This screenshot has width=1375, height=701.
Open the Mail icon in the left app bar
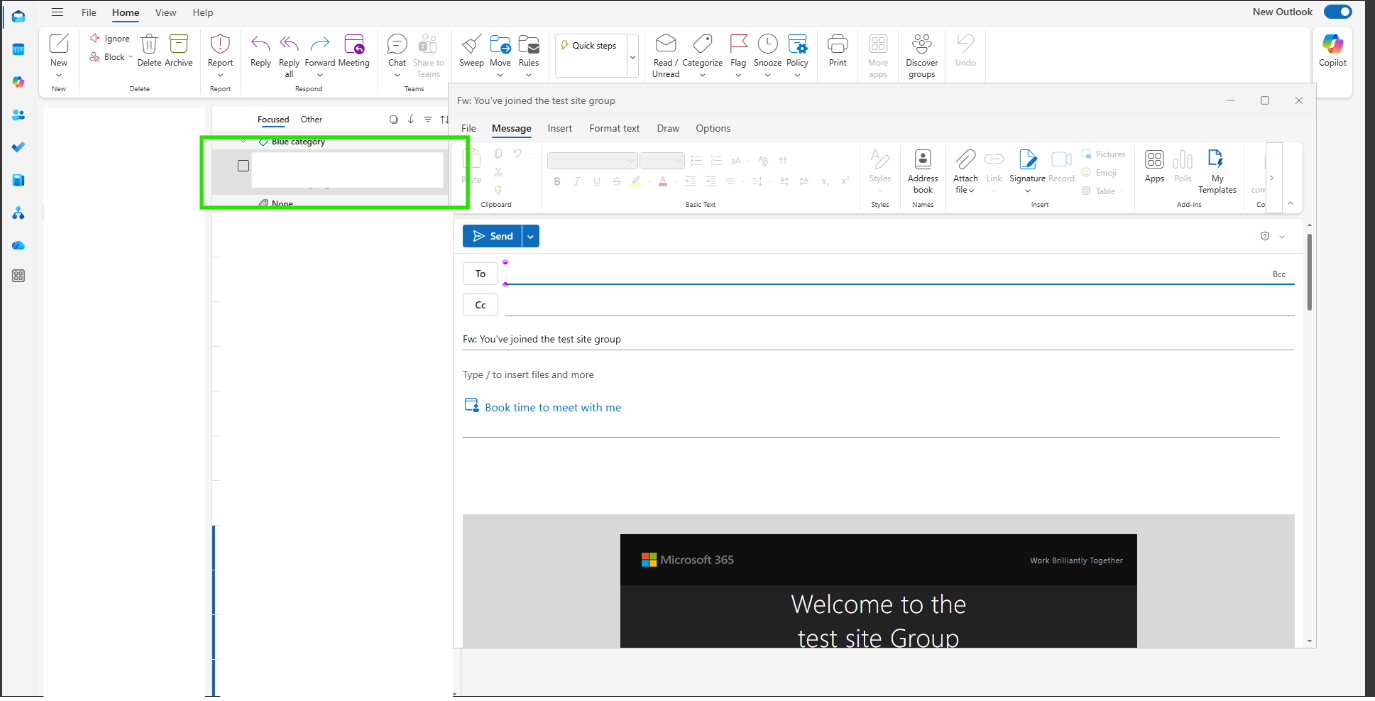[18, 16]
